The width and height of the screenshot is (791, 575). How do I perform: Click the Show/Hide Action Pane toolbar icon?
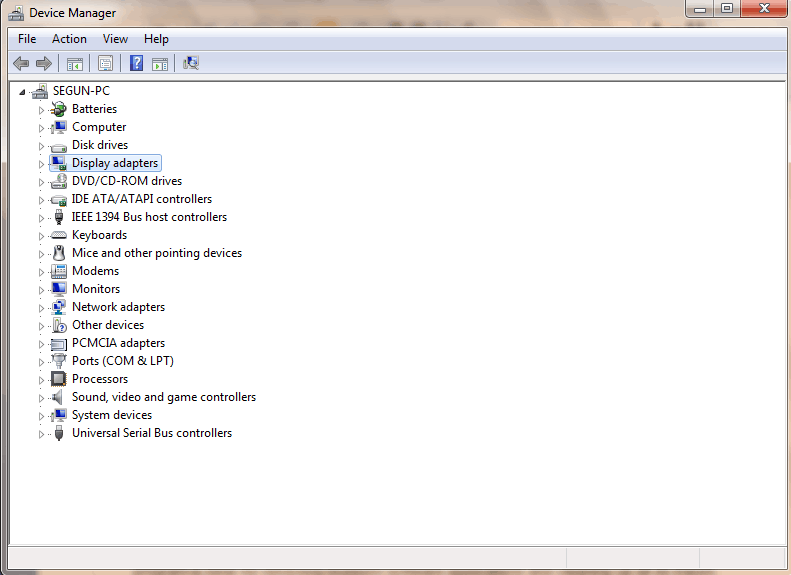[160, 64]
